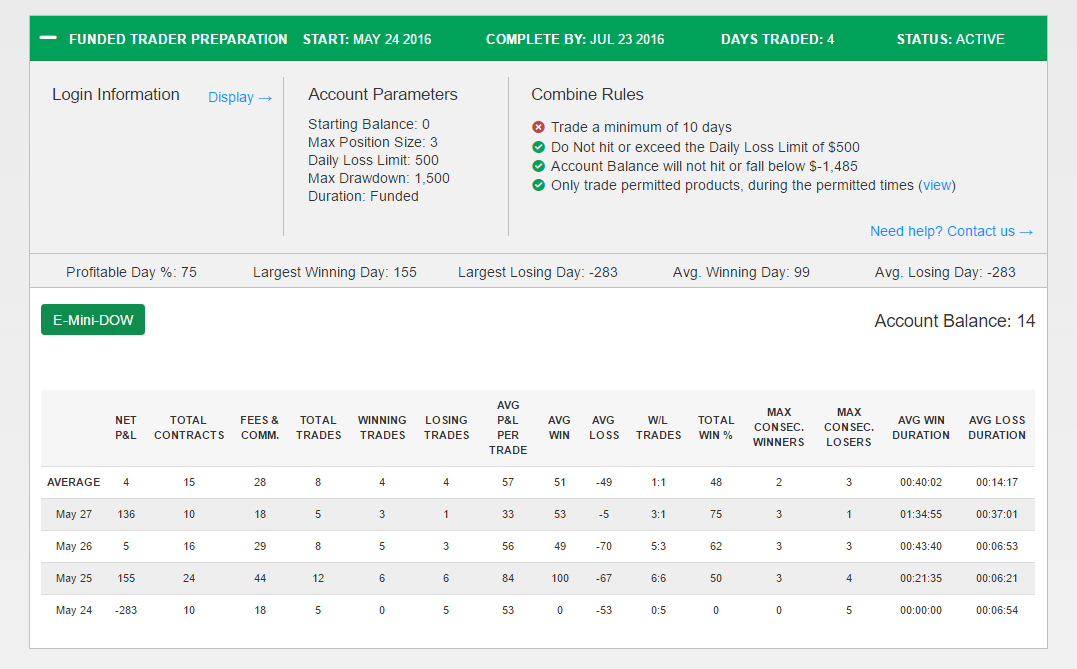Click the AVG WIN column header

tap(559, 427)
